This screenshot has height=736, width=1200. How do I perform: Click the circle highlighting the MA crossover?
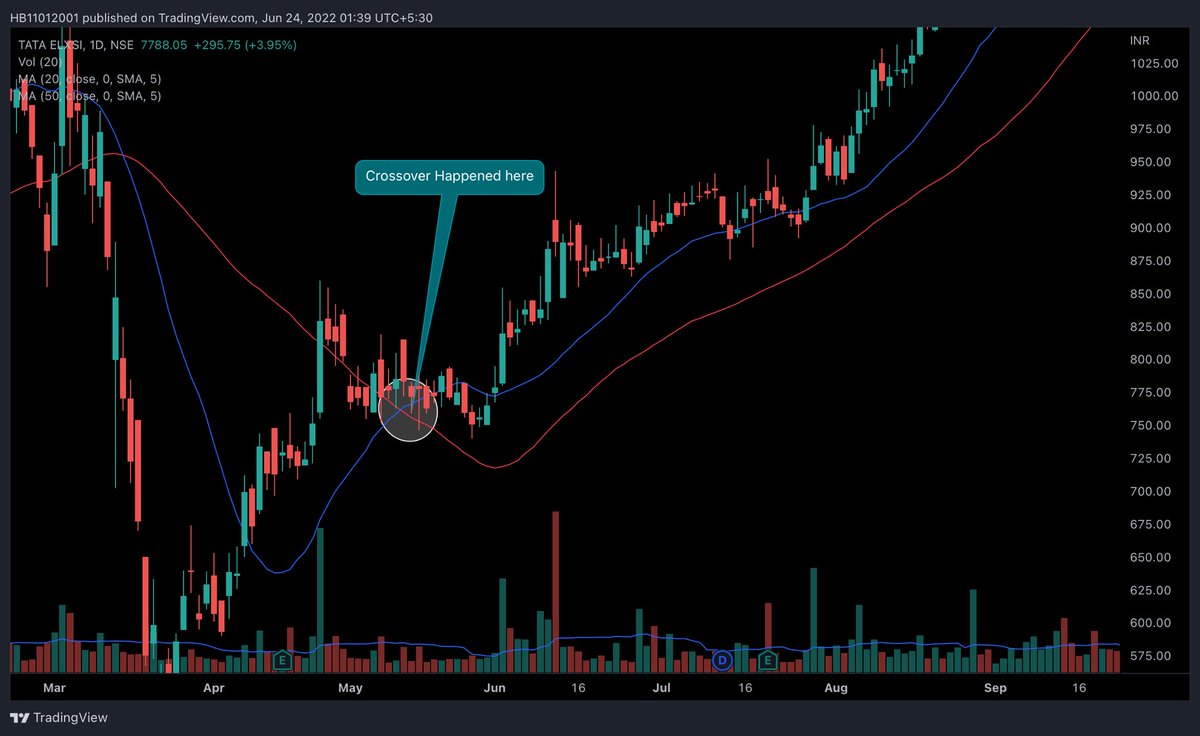click(x=409, y=411)
